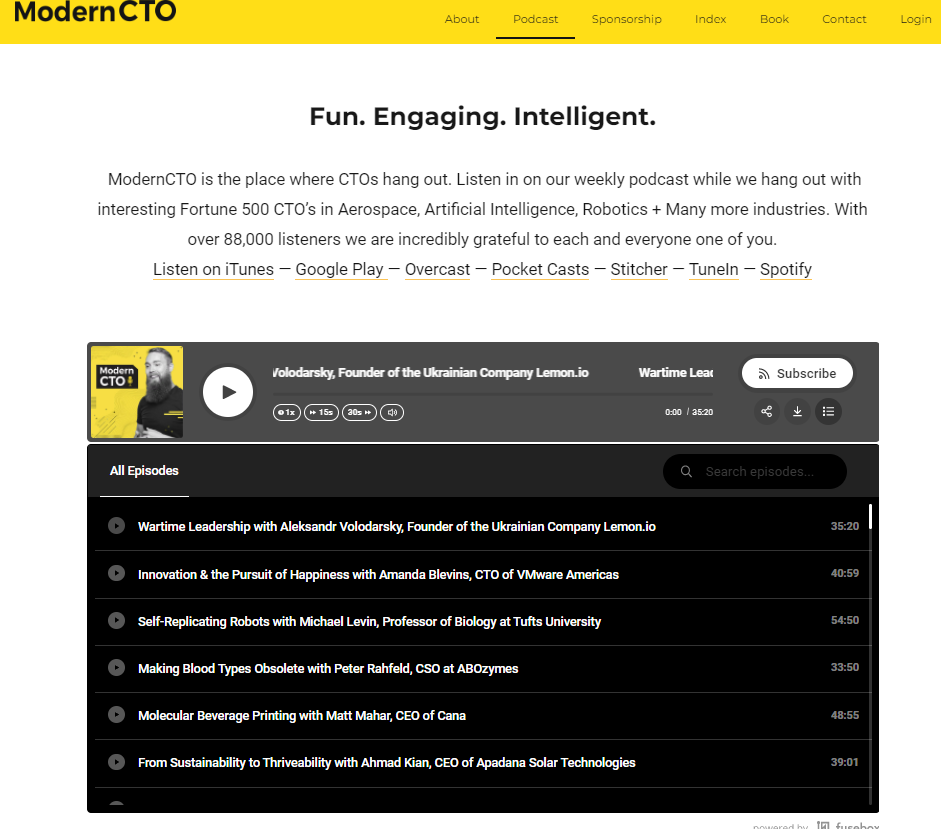Rewind 15 seconds in the player
The width and height of the screenshot is (941, 829).
(x=321, y=412)
